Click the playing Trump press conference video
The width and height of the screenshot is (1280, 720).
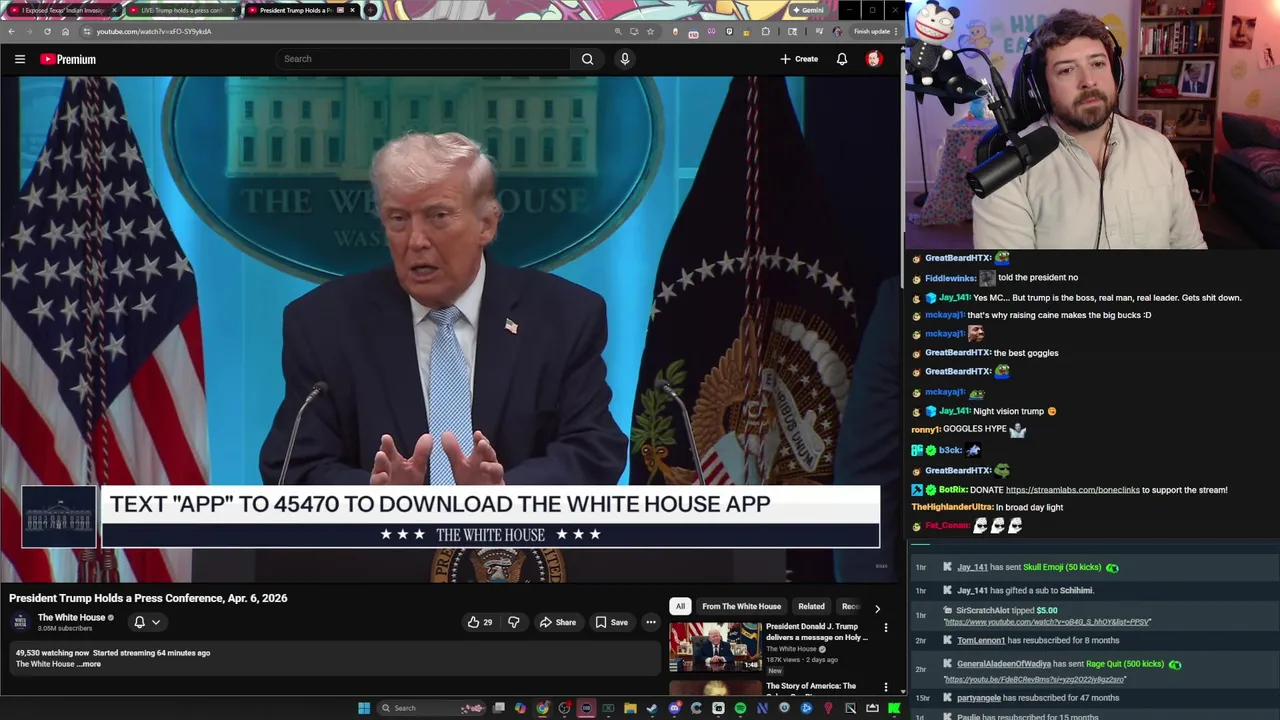(x=450, y=330)
